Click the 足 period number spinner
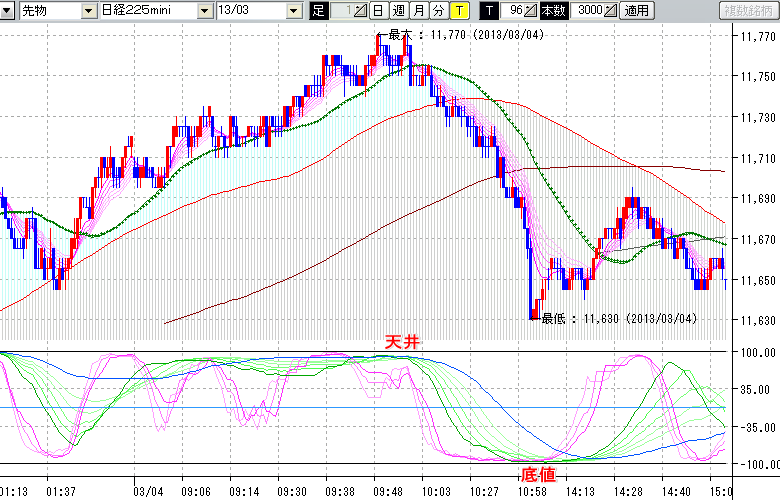The image size is (780, 500). pos(359,11)
